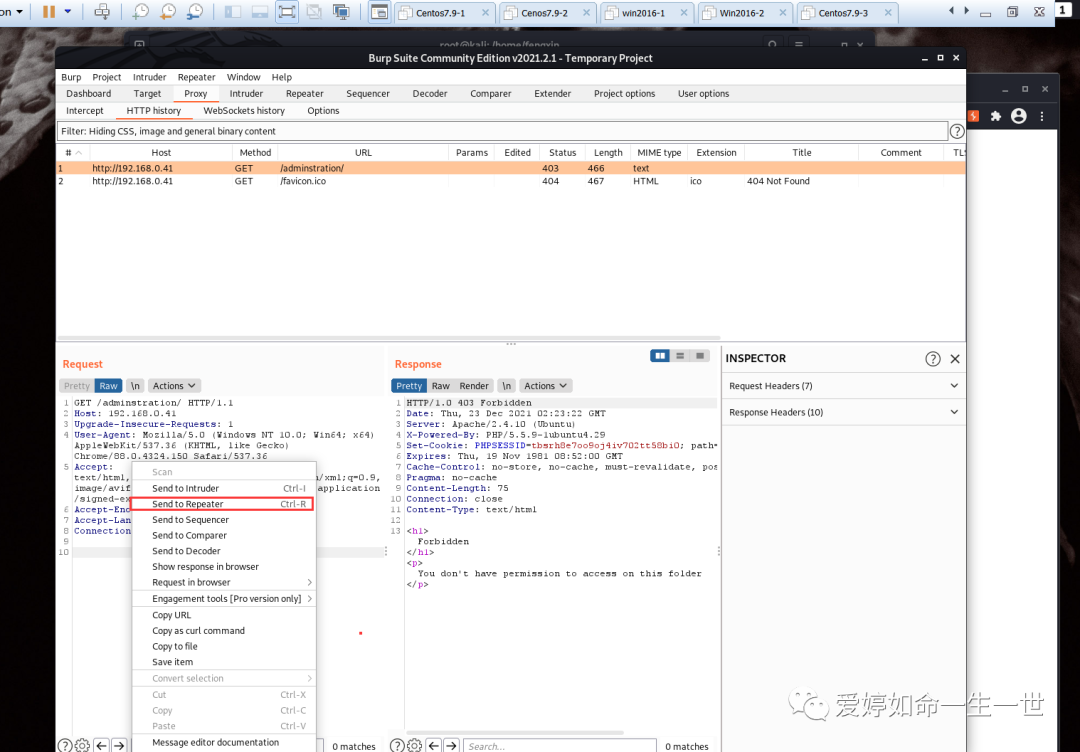Choose Send to Intruder from context menu
The image size is (1080, 752).
coord(224,488)
